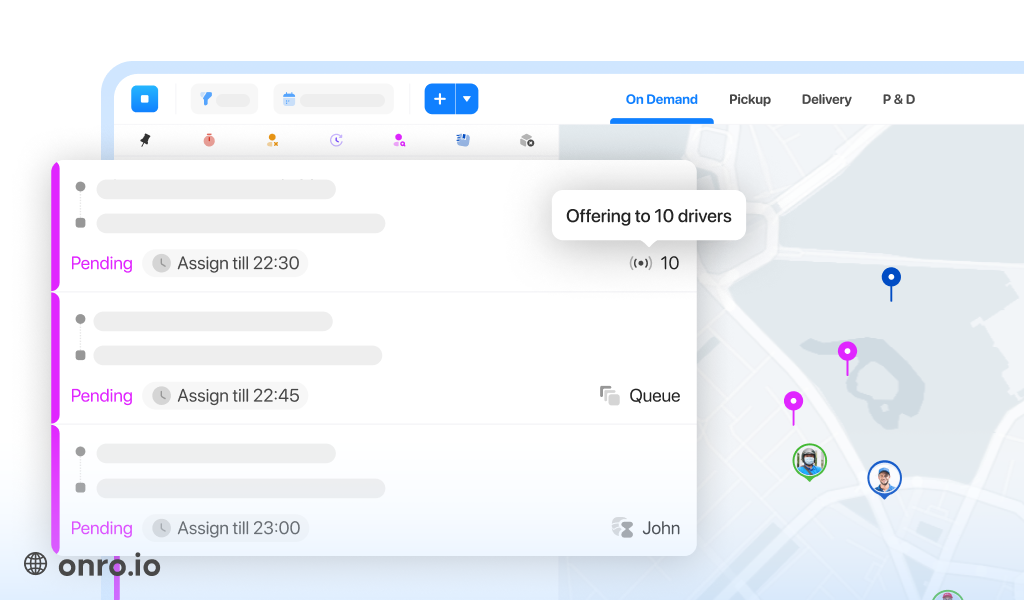Click the Offering to 10 drivers tooltip
The height and width of the screenshot is (600, 1024).
(648, 216)
